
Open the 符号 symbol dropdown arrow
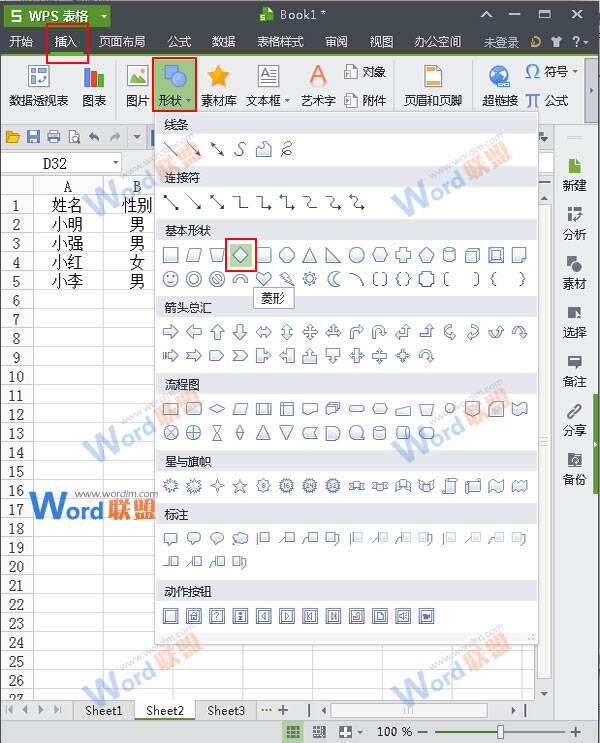(x=575, y=72)
